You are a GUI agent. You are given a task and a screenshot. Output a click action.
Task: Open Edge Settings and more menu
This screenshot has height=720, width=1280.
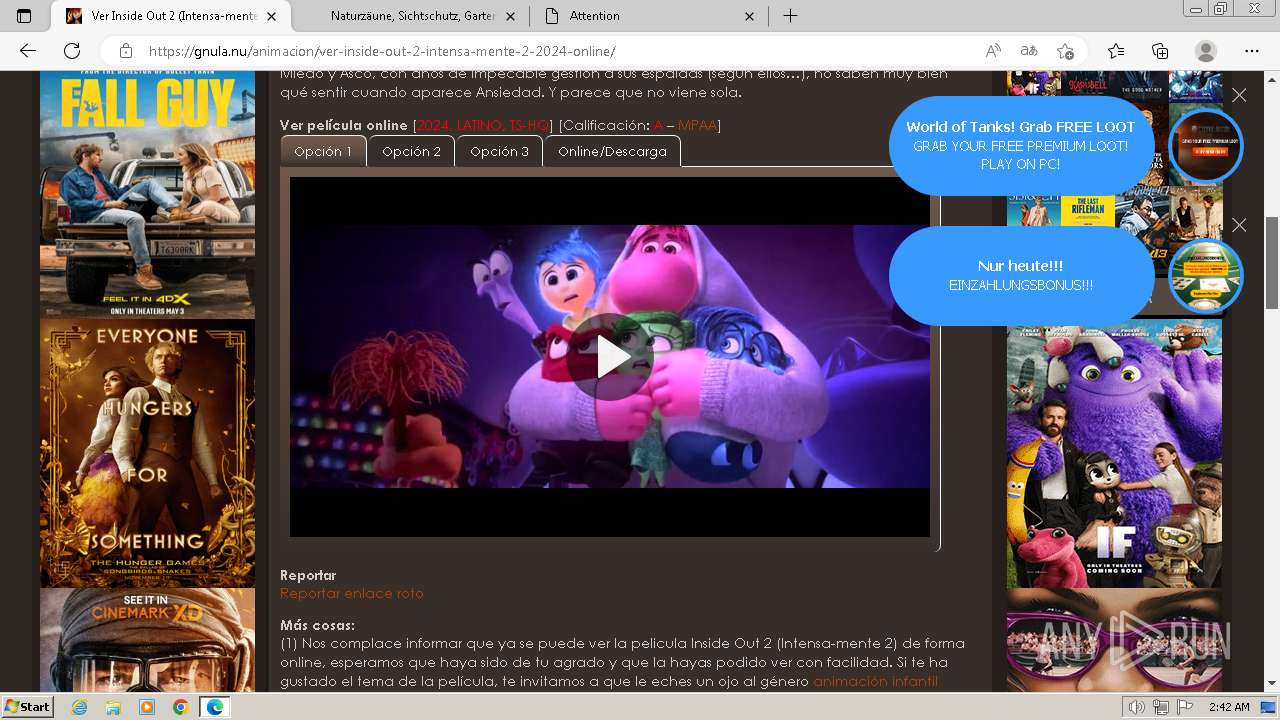[1252, 51]
